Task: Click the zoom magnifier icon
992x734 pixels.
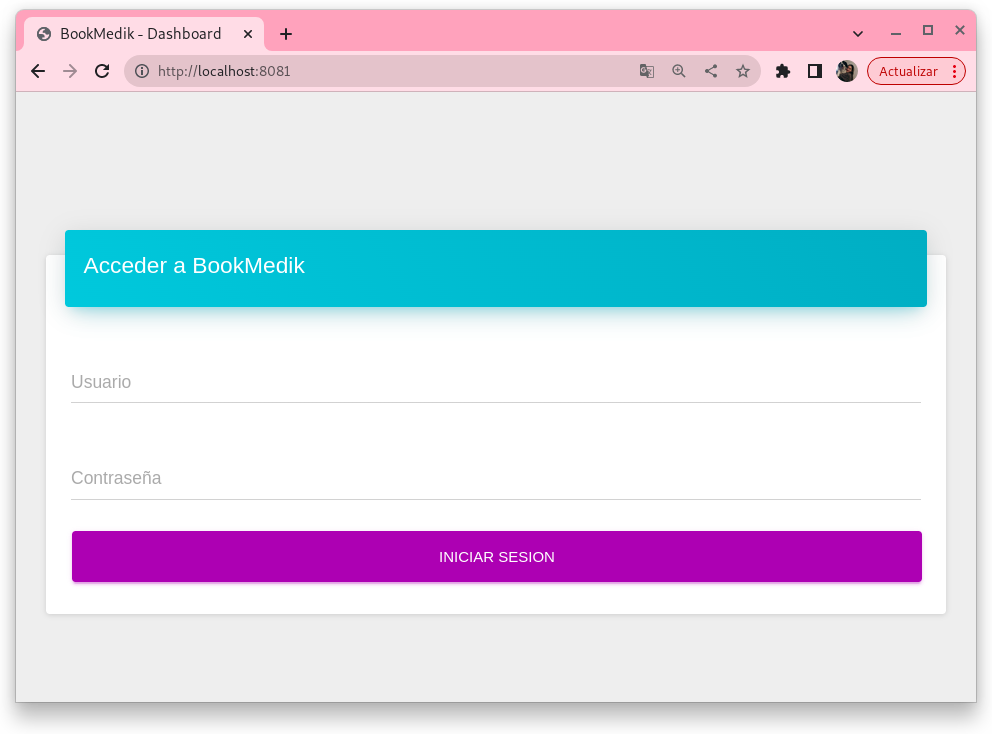Action: click(x=679, y=71)
